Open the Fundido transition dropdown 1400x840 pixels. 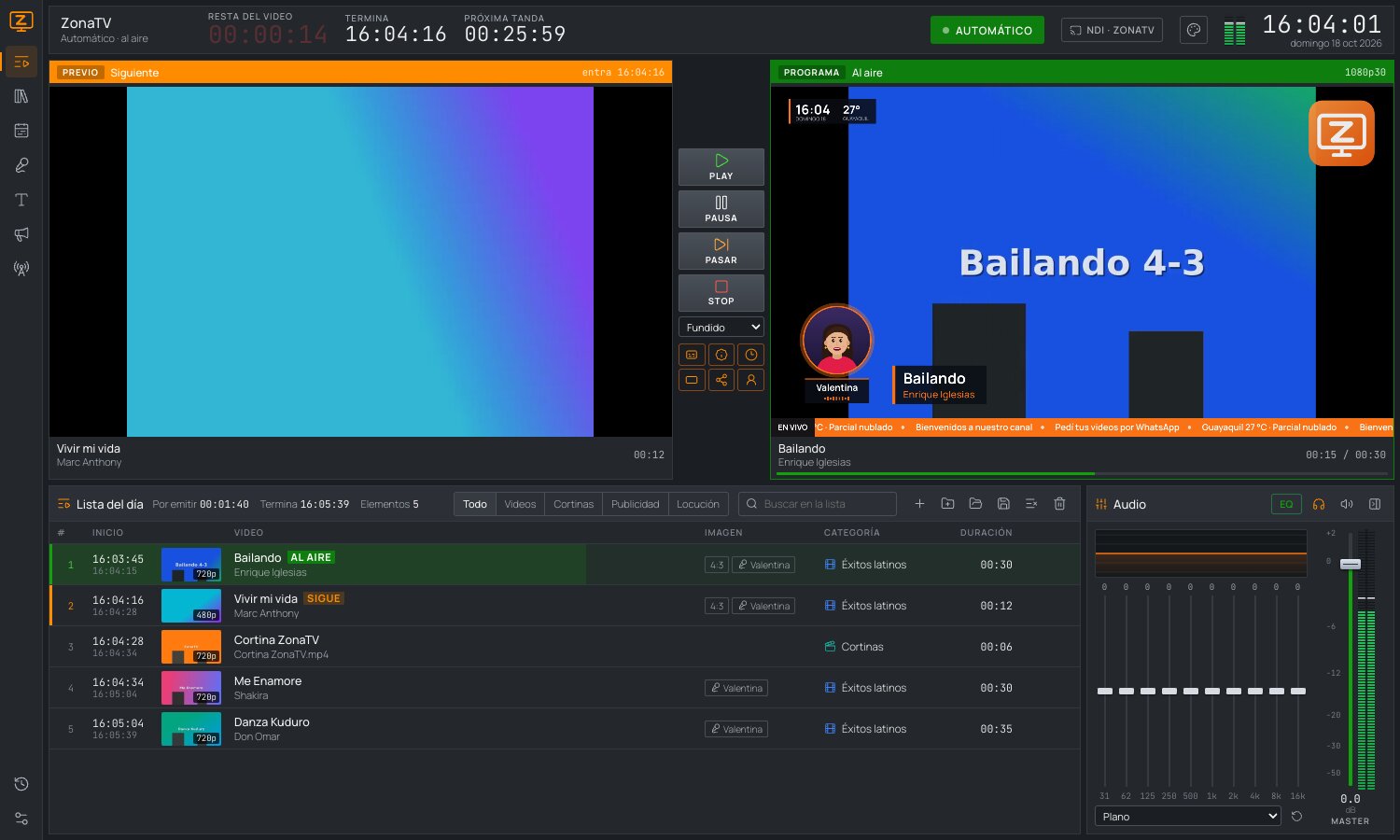[x=721, y=328]
